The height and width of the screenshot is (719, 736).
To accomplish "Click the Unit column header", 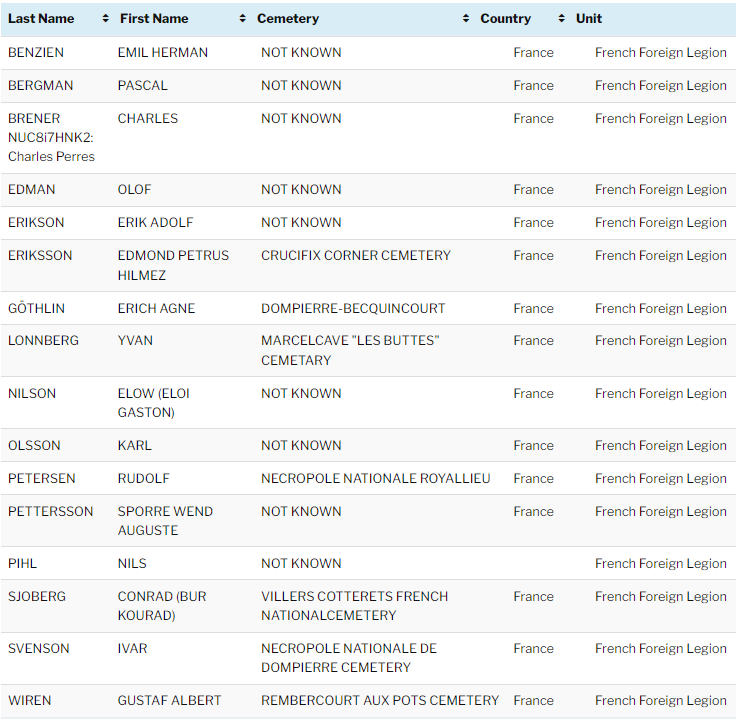I will point(589,18).
